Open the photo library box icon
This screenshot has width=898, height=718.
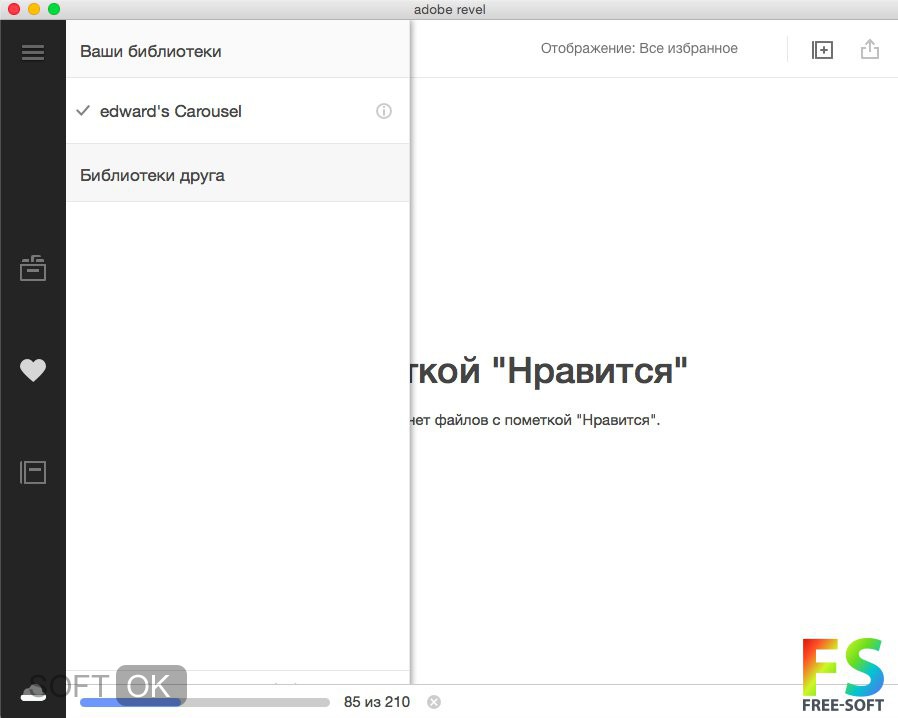coord(33,268)
